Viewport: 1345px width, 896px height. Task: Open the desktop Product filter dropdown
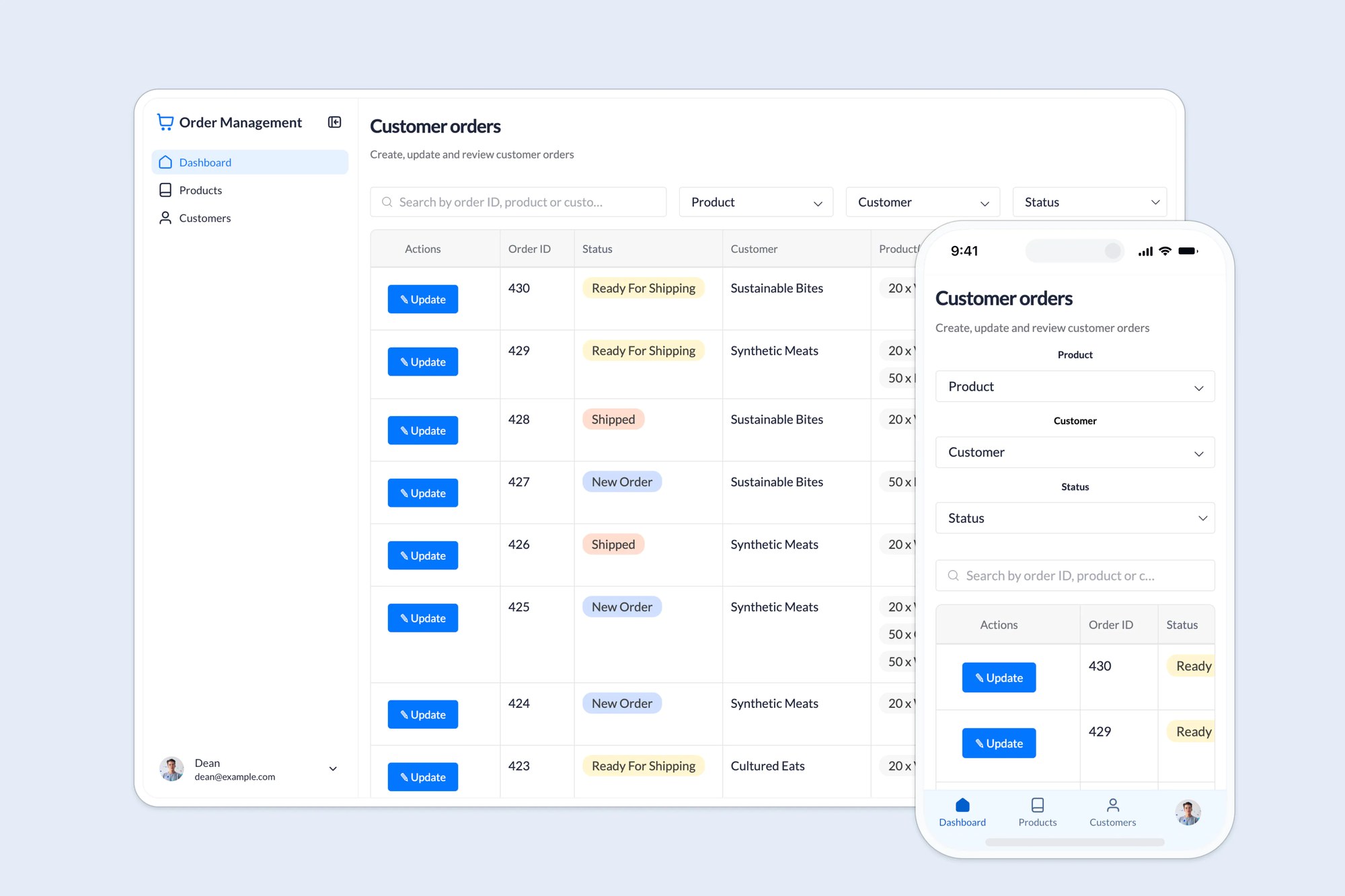pos(756,202)
